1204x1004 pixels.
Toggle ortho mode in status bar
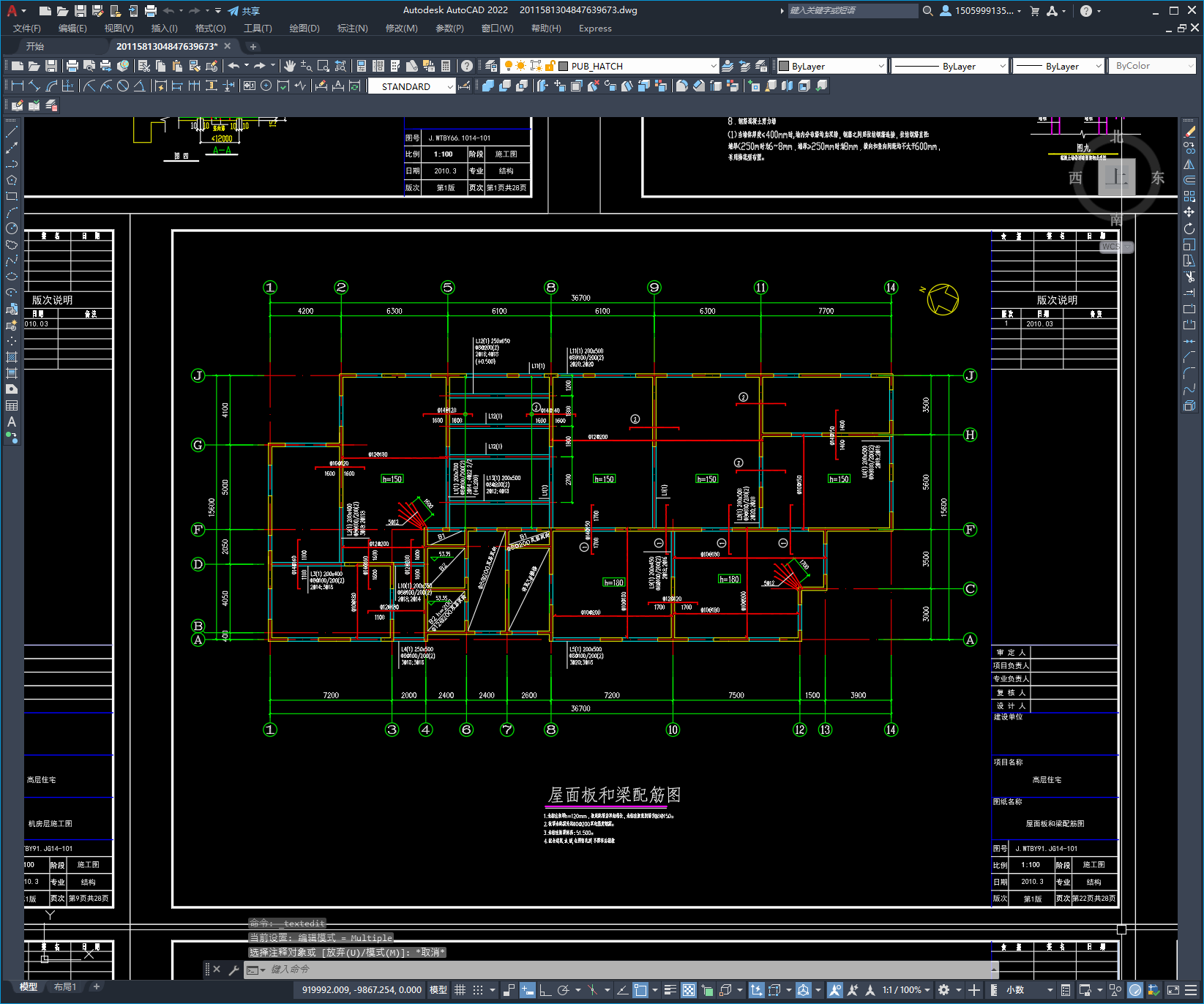pyautogui.click(x=545, y=990)
